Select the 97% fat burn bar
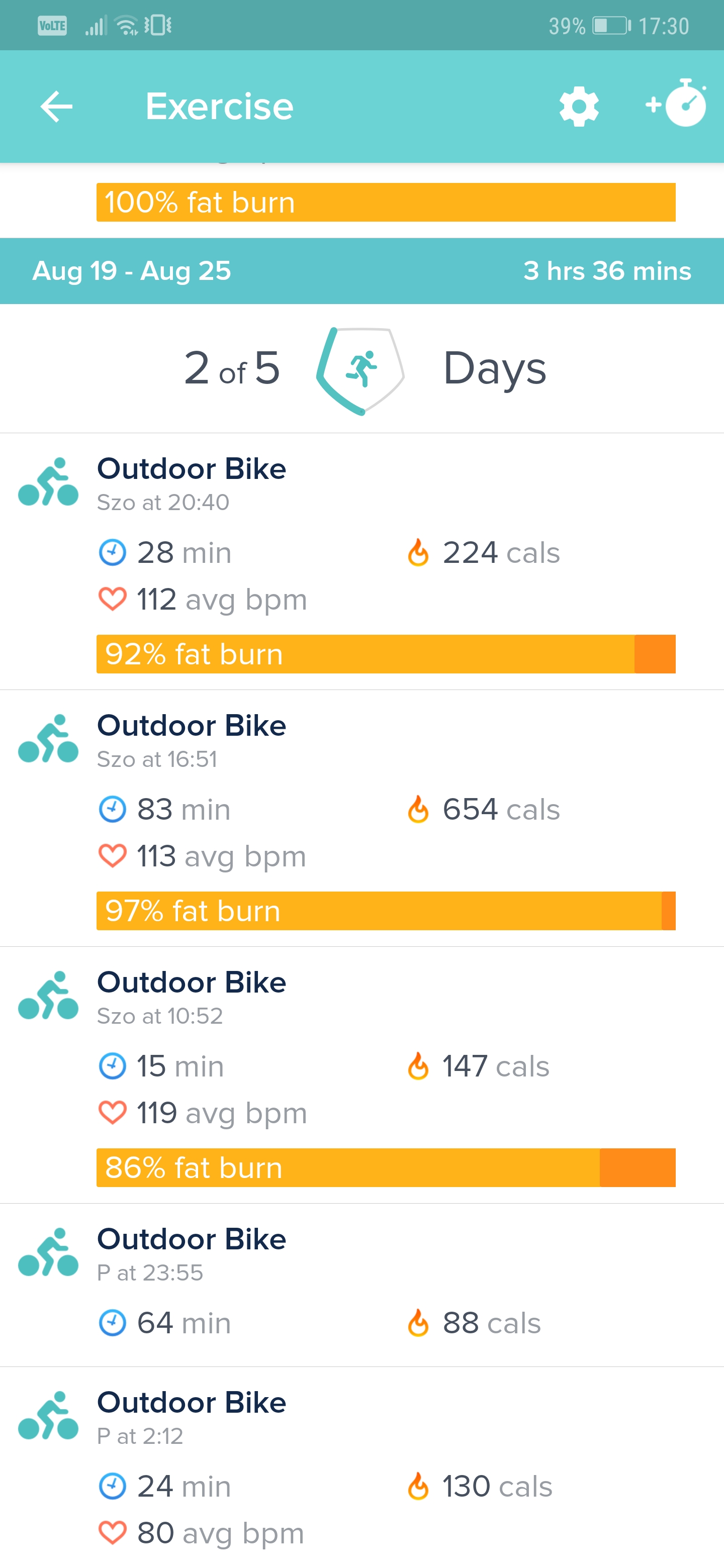 (386, 911)
